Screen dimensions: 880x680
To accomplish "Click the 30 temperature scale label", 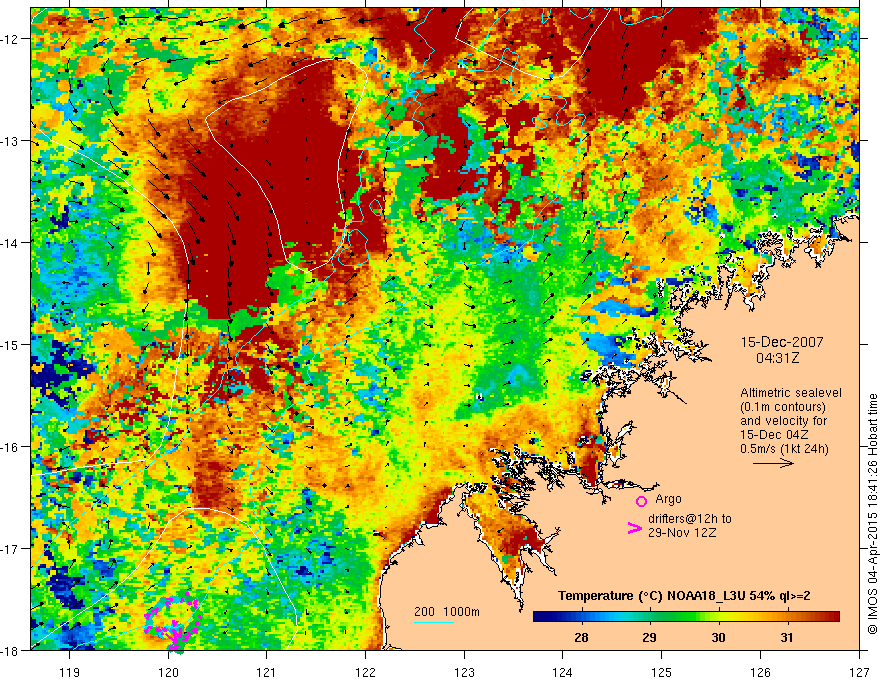I will coord(718,637).
